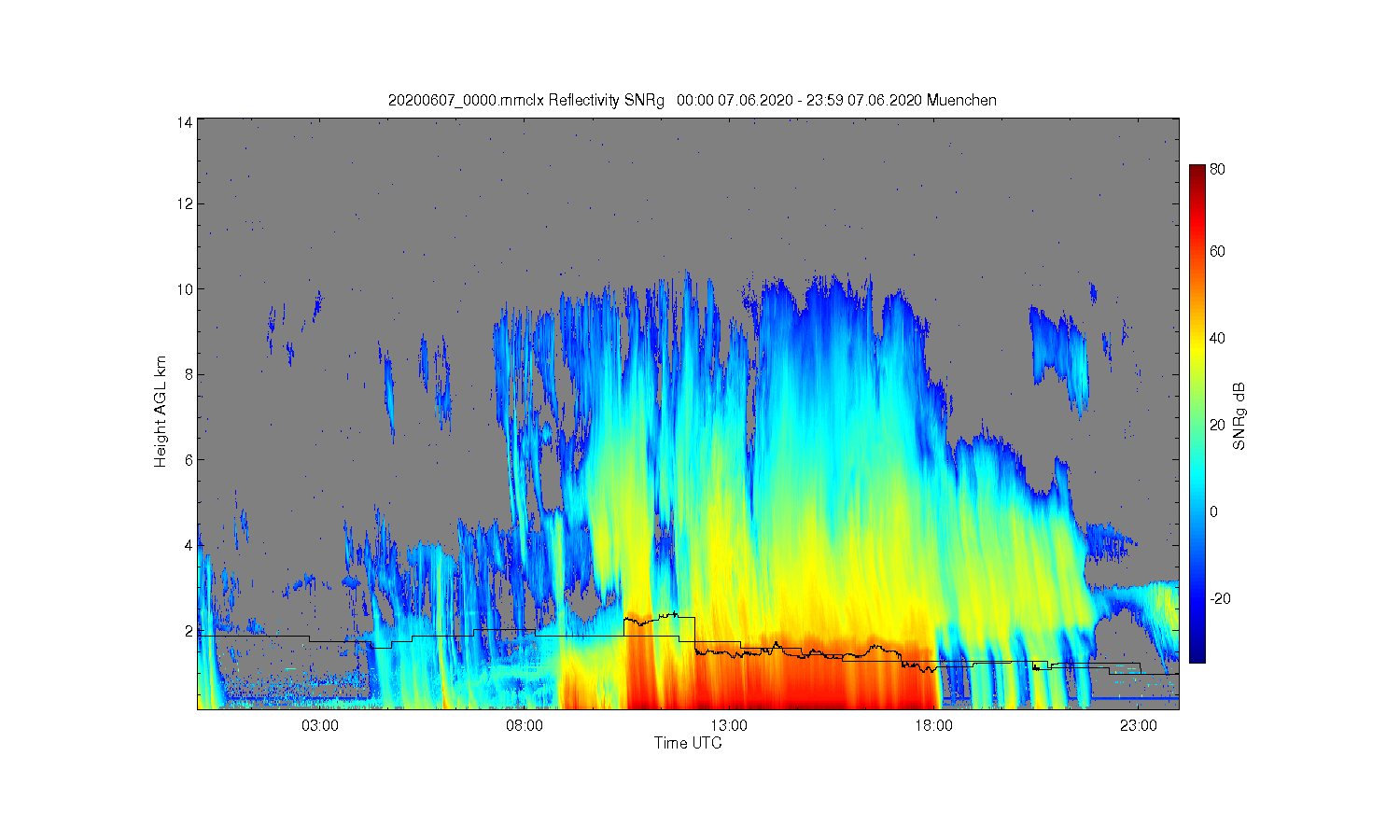Click the SNRg color scale bar

point(1197,413)
